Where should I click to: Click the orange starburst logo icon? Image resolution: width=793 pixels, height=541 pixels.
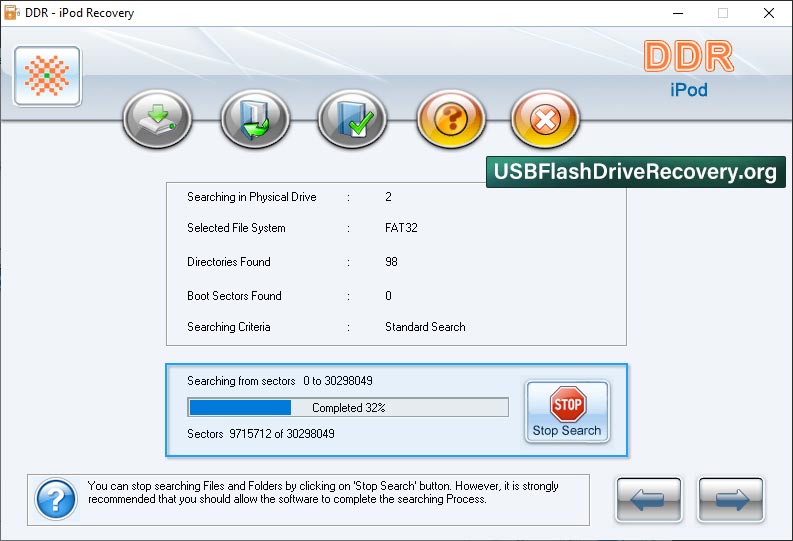[48, 76]
